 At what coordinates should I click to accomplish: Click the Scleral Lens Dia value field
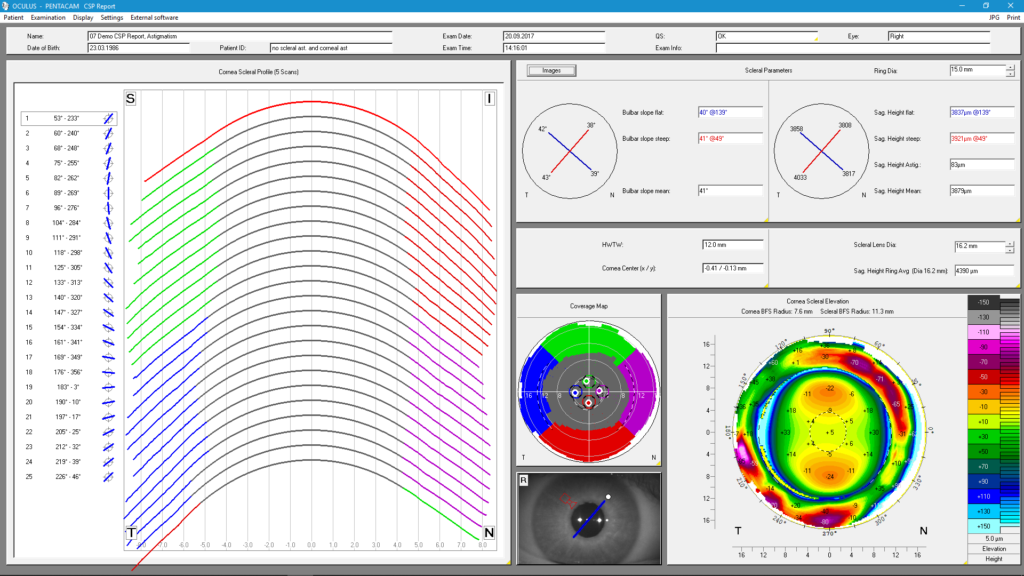pos(979,246)
